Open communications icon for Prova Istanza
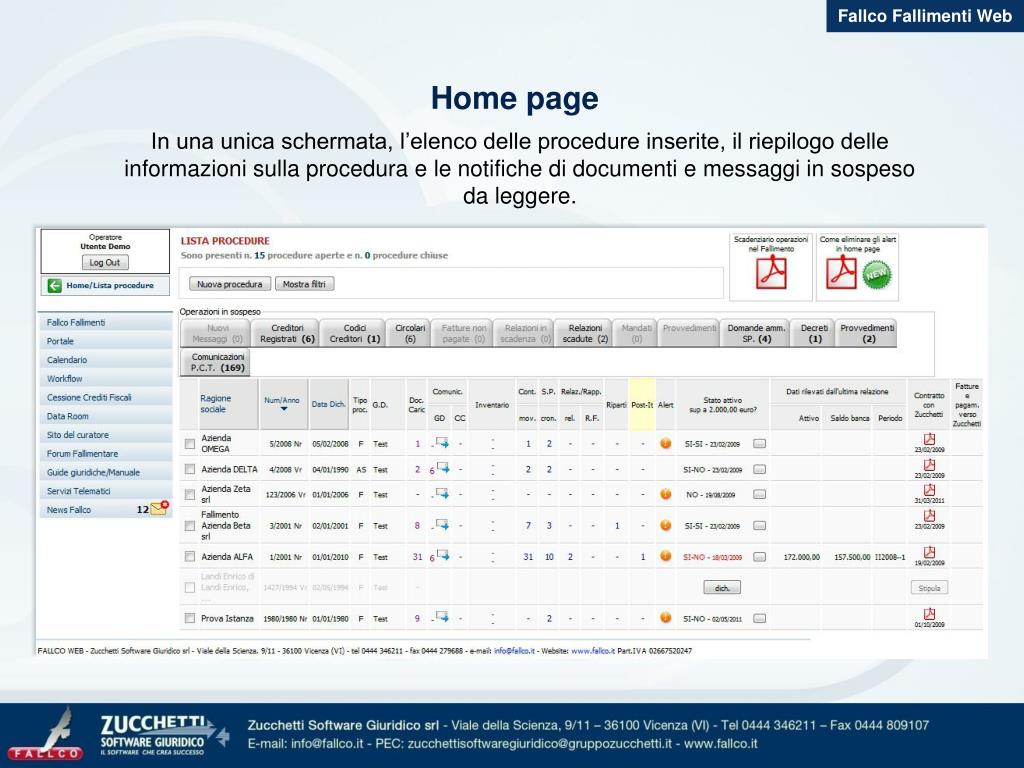The width and height of the screenshot is (1024, 768). (443, 617)
